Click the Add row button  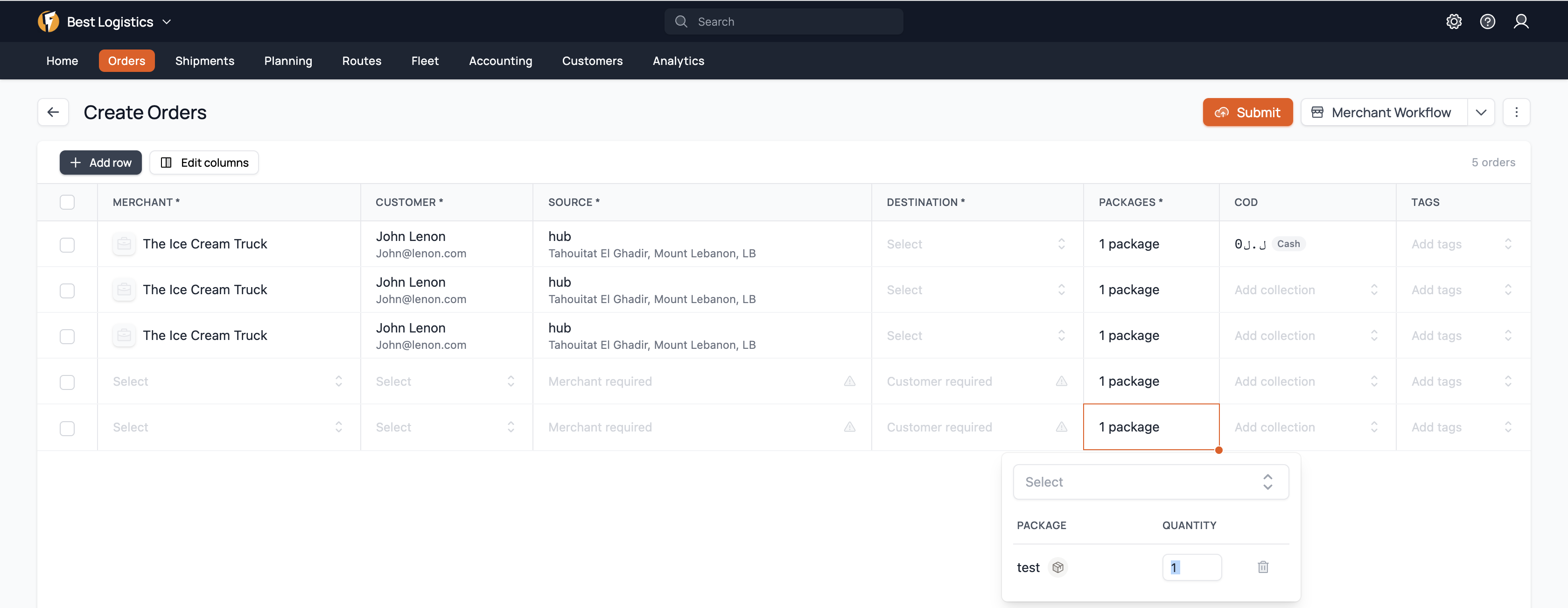pos(100,161)
